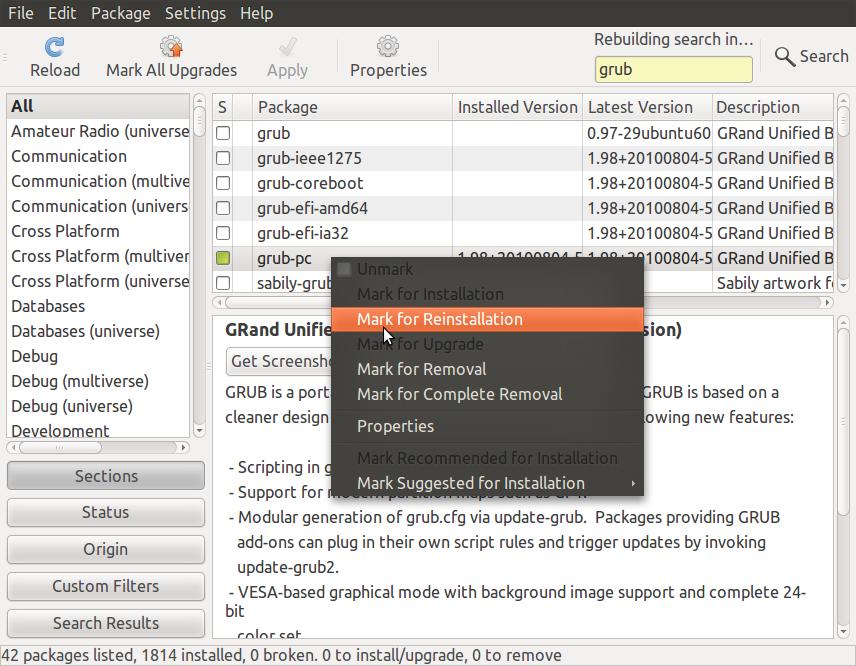This screenshot has width=856, height=666.
Task: Select the Amateur Radio (universe) category
Action: click(x=98, y=132)
